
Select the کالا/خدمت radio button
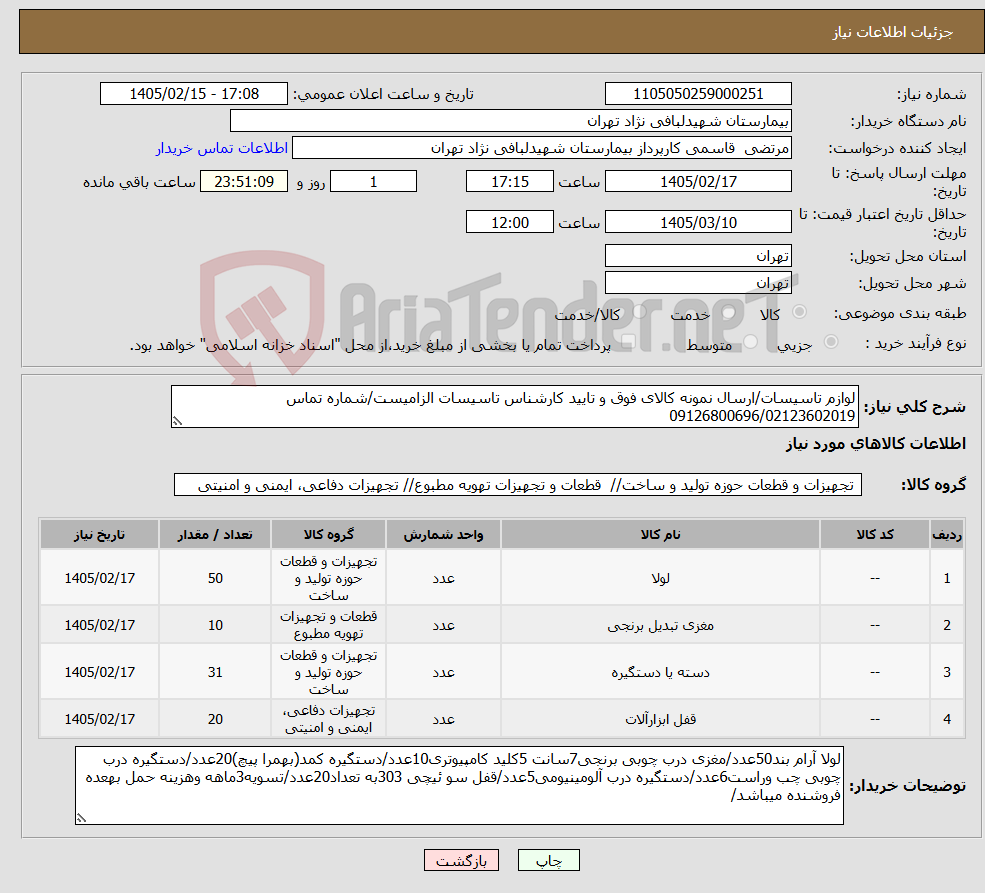(639, 312)
